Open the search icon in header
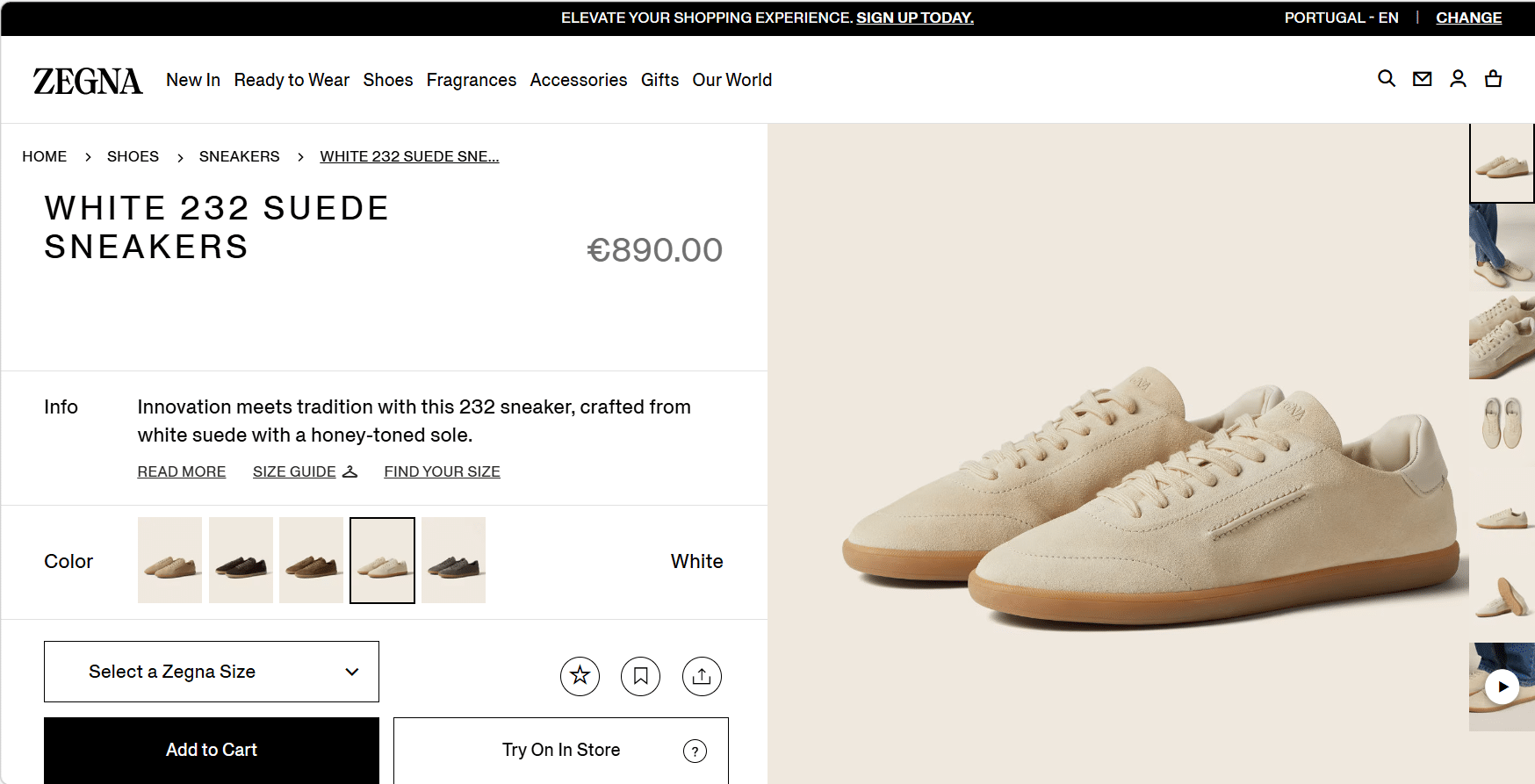Viewport: 1535px width, 784px height. (x=1387, y=79)
